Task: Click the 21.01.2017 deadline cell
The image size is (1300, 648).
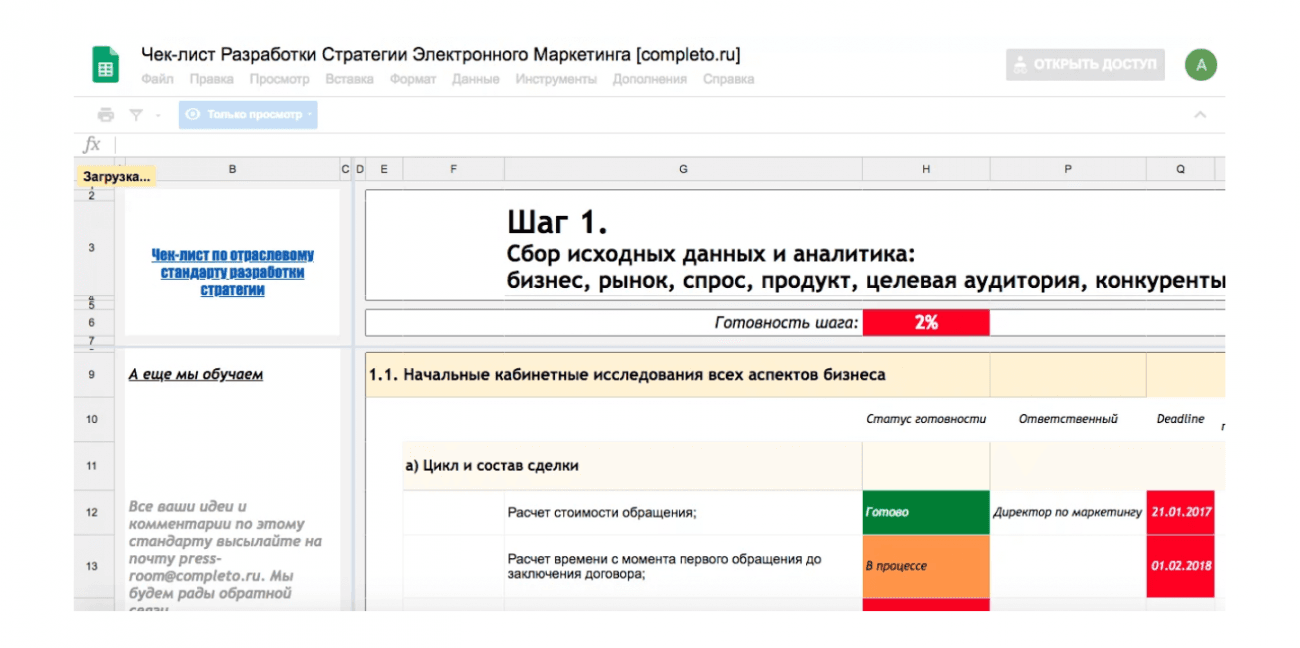Action: pos(1180,513)
